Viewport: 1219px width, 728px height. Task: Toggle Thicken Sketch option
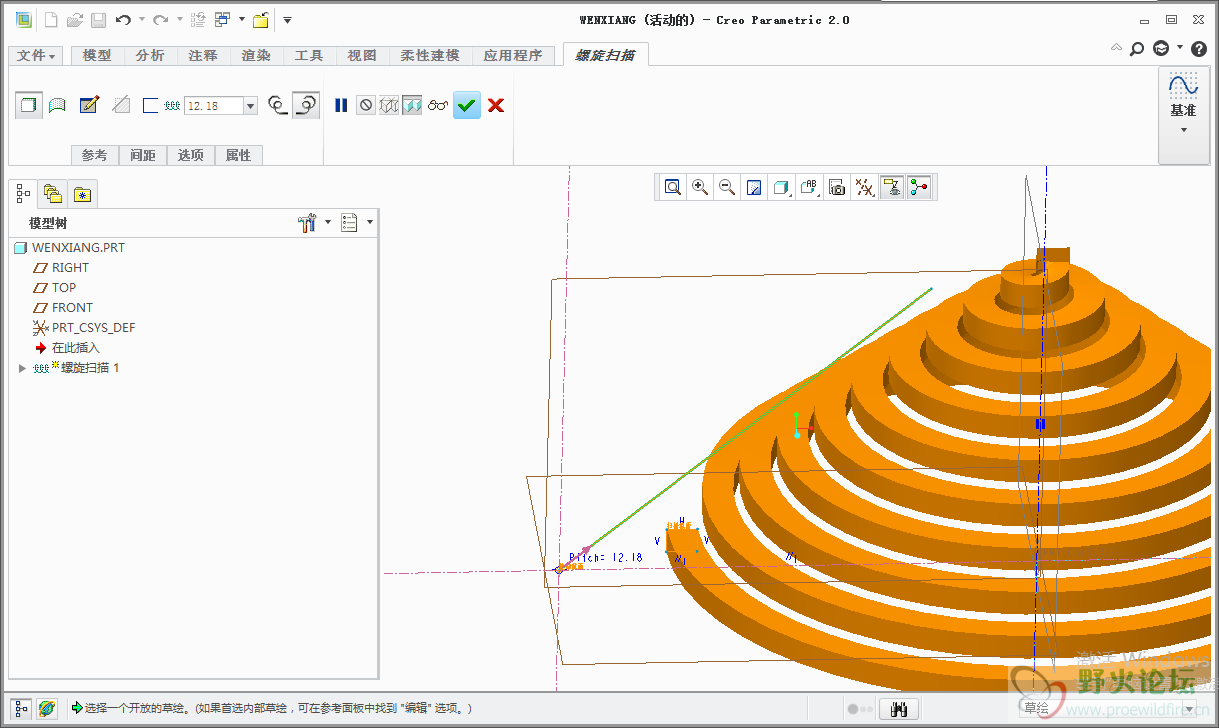coord(151,105)
